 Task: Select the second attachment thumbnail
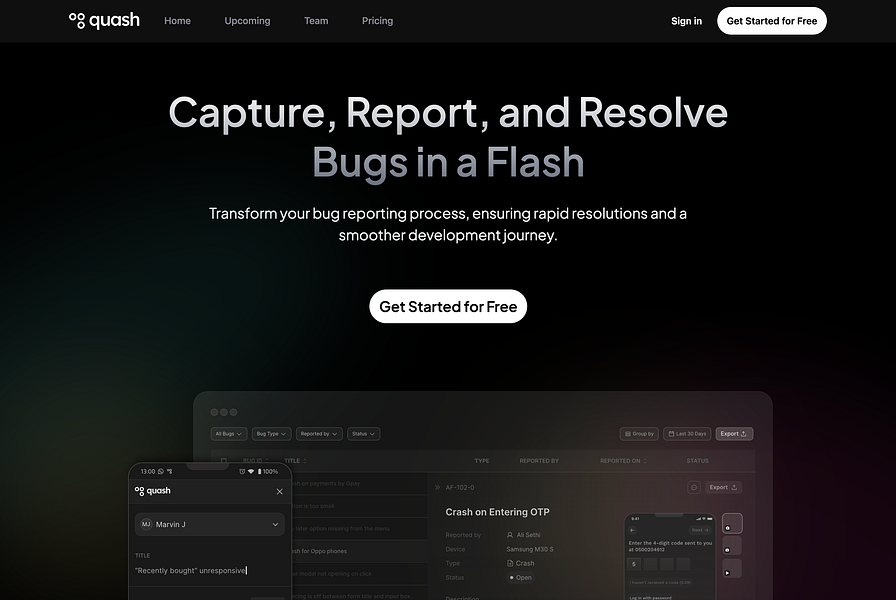click(732, 545)
